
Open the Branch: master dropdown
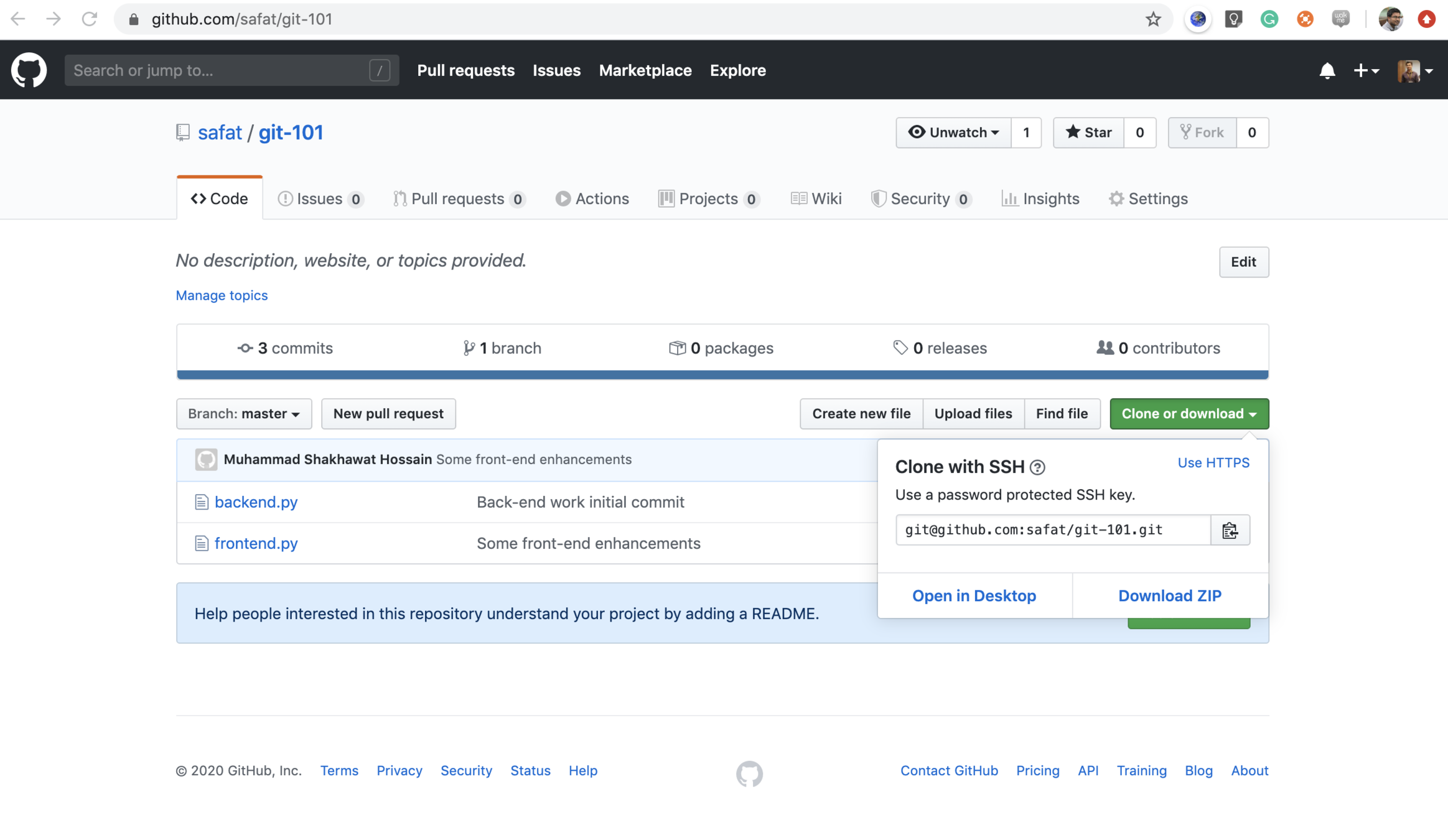coord(244,414)
